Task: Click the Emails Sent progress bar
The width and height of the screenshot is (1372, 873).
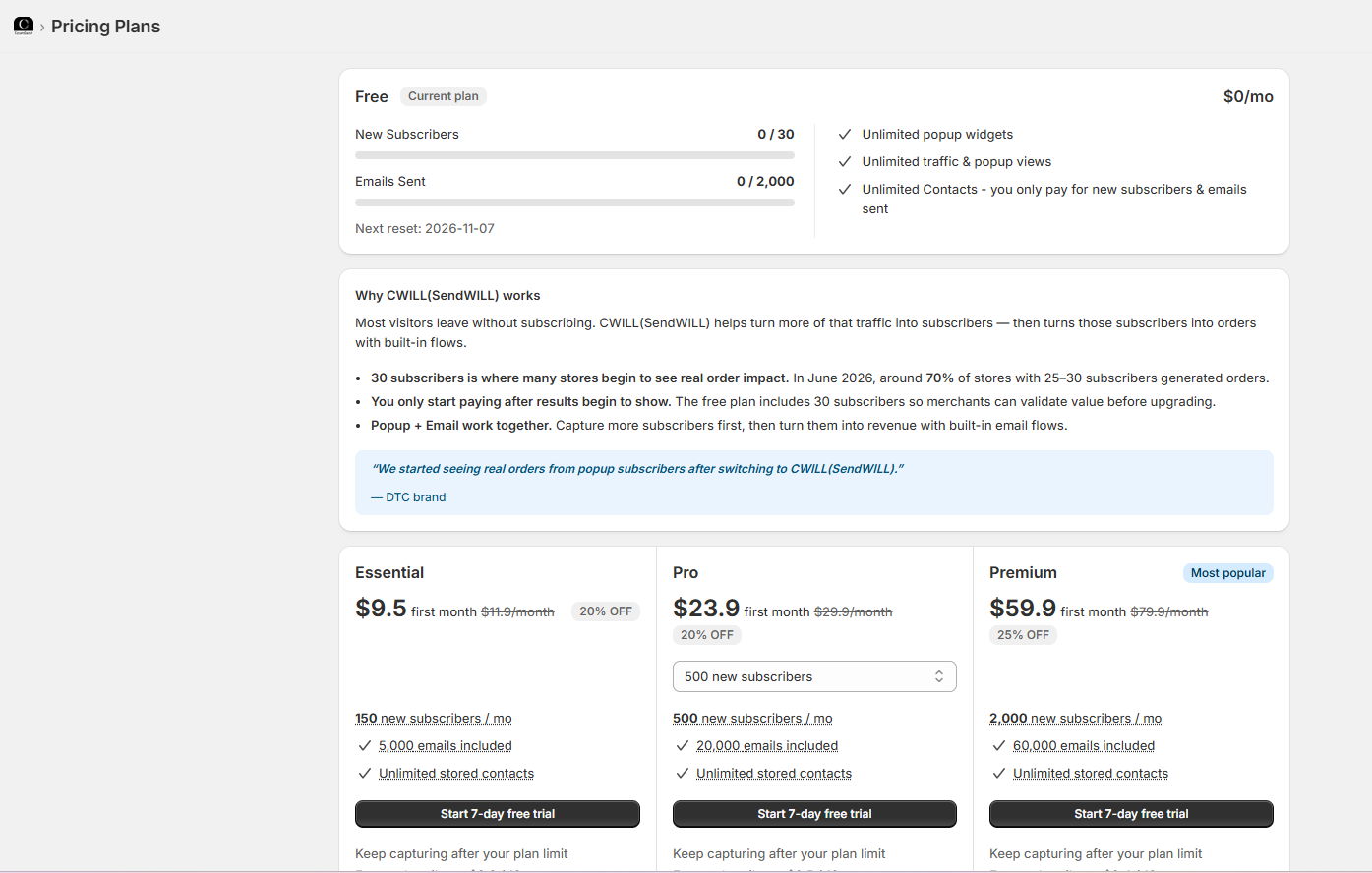Action: click(x=574, y=203)
